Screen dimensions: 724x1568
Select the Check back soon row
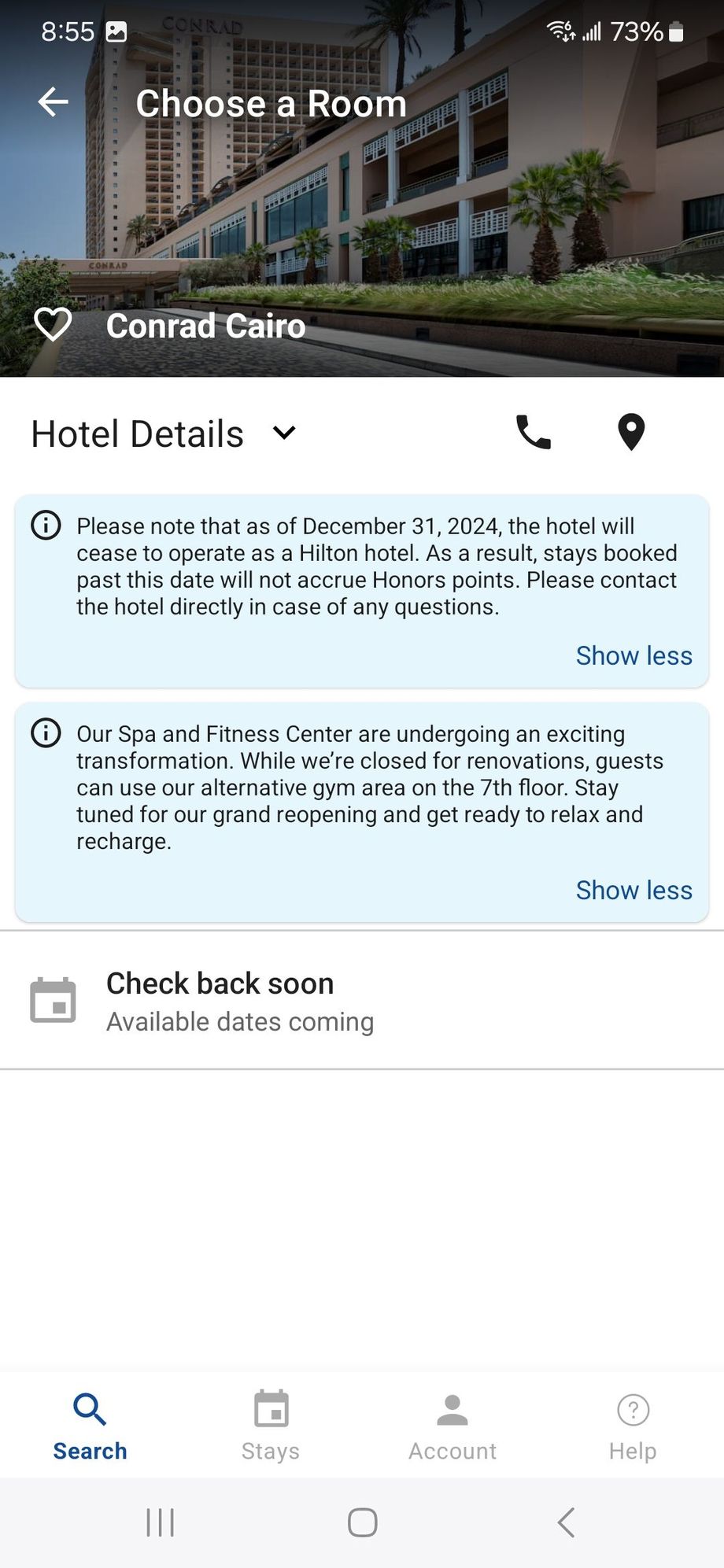(362, 1000)
